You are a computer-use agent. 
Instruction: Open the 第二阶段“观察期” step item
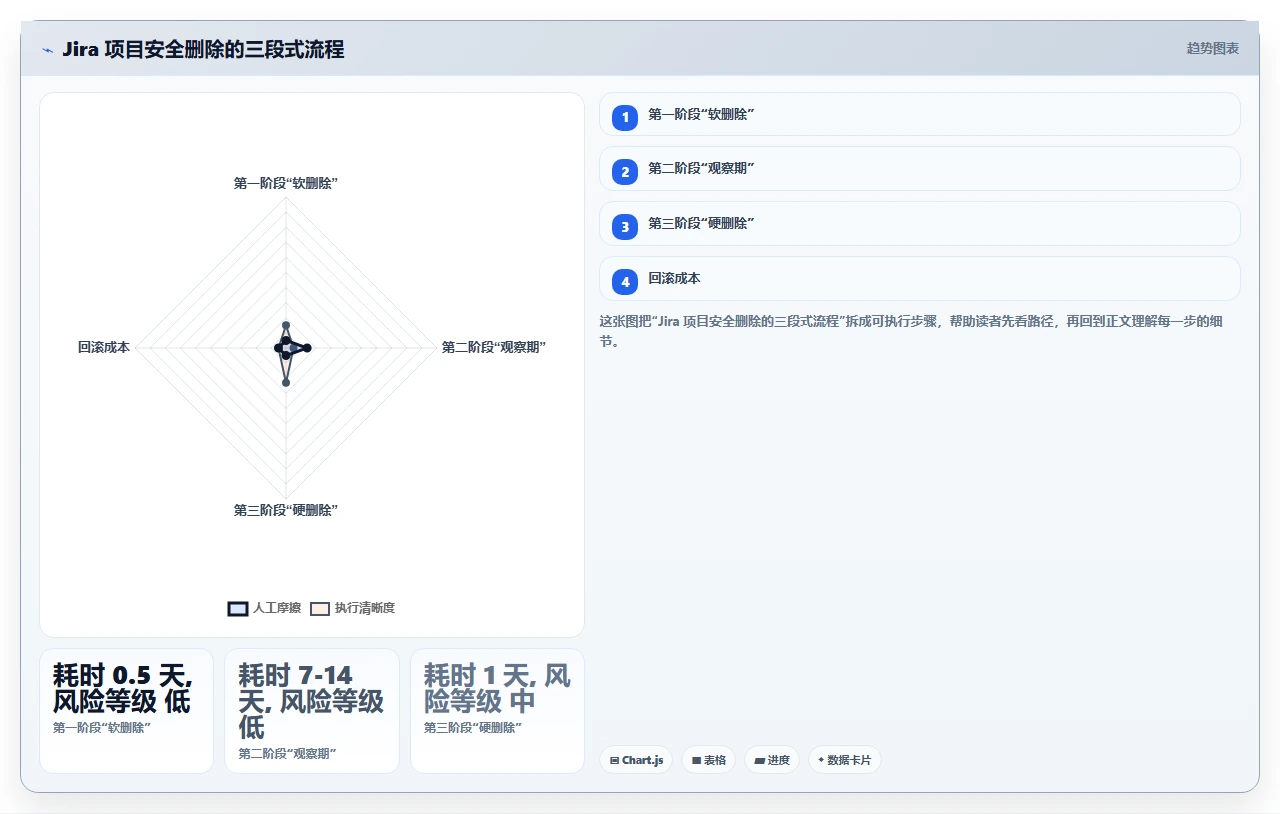coord(919,168)
